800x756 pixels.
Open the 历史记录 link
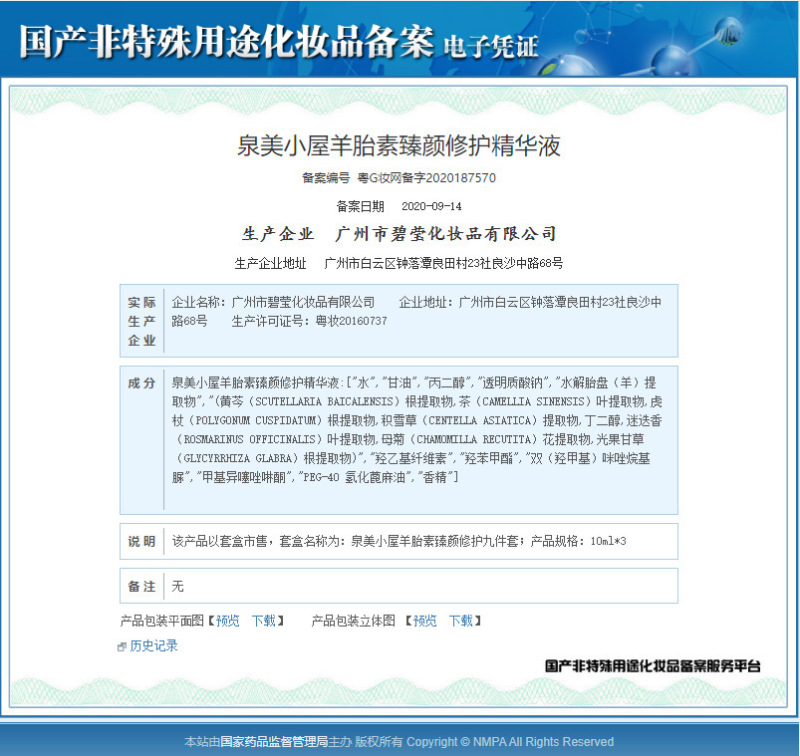(154, 646)
